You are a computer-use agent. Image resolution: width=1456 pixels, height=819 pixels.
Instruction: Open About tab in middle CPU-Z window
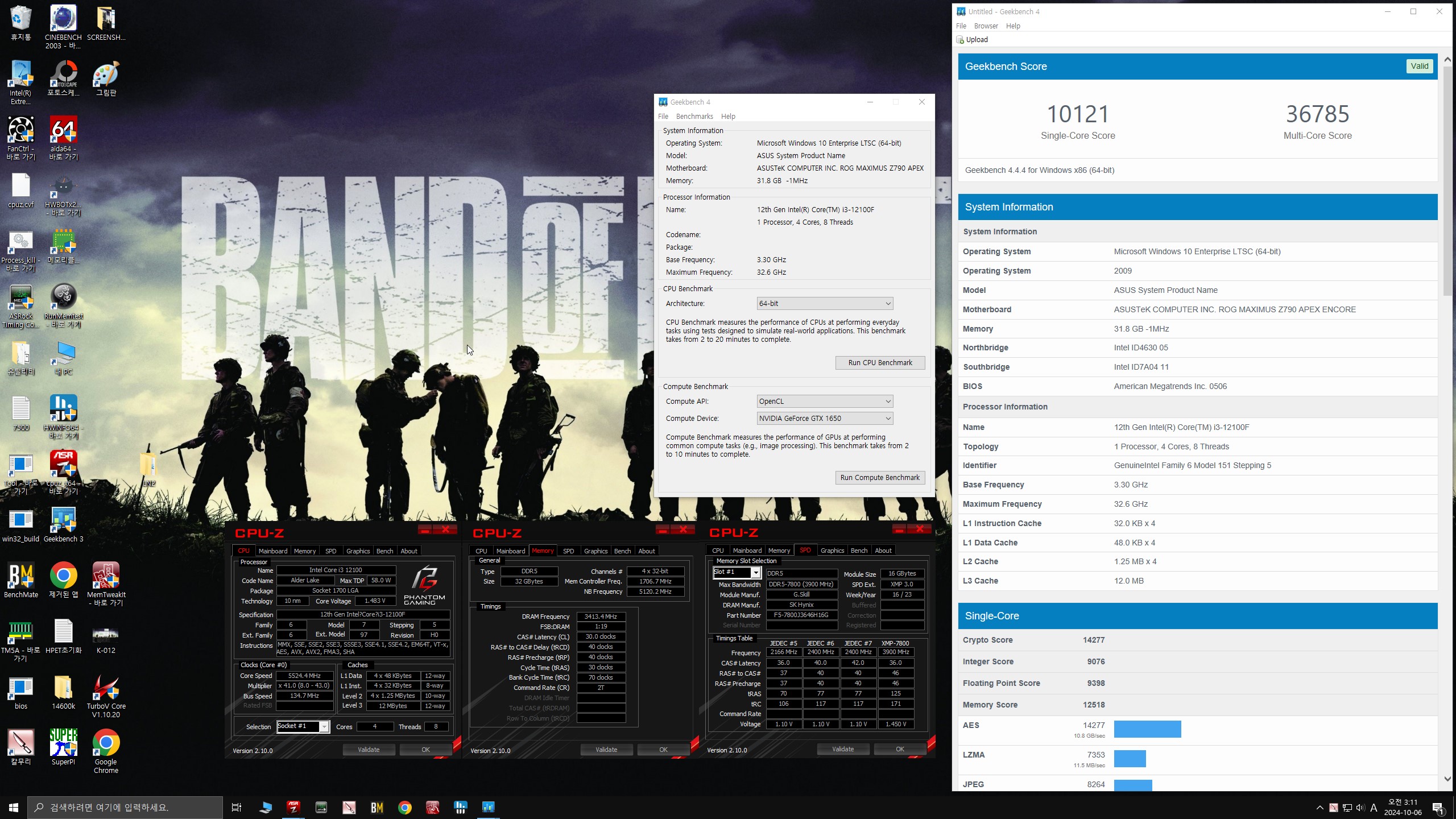coord(647,551)
